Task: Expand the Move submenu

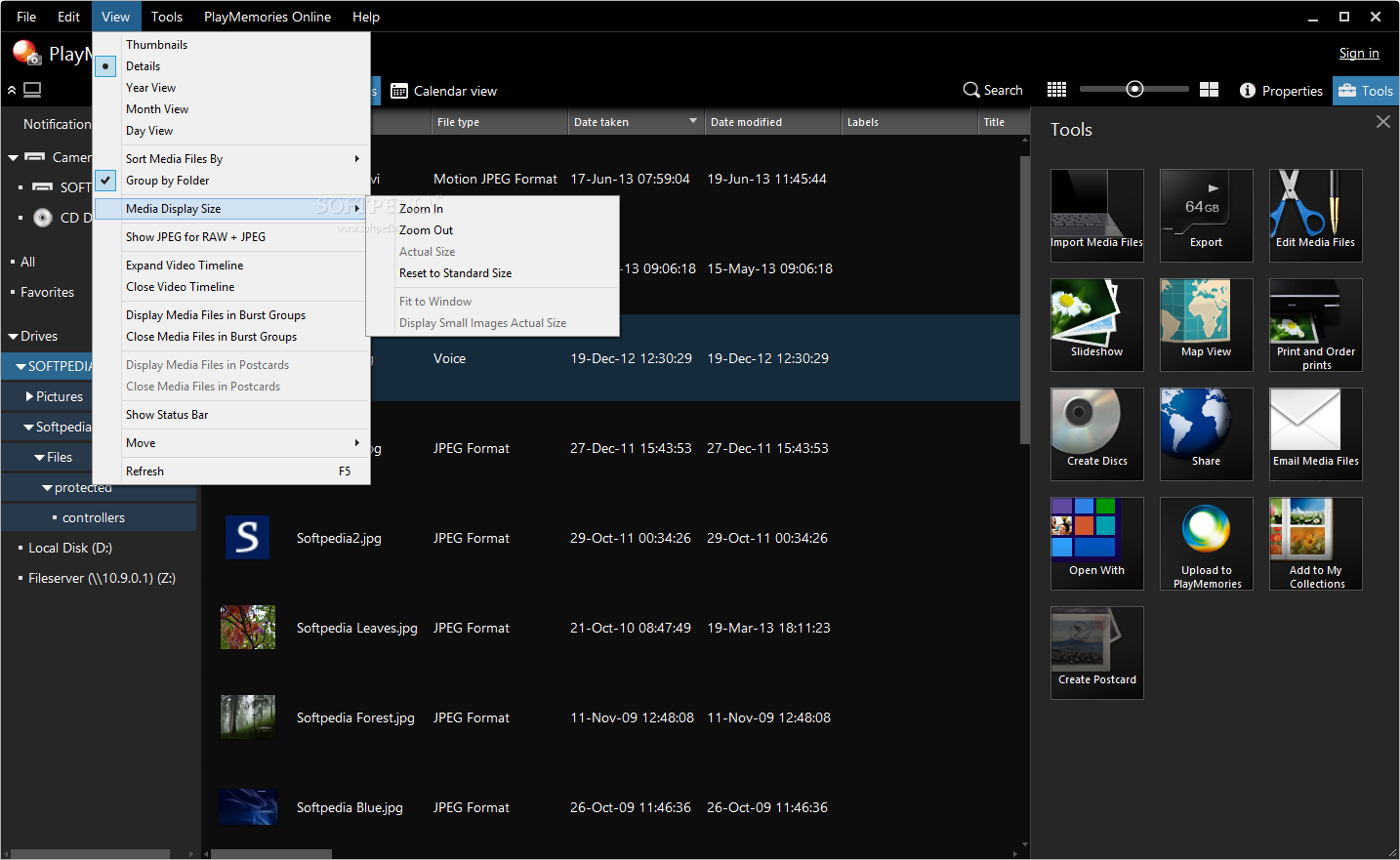Action: point(232,443)
